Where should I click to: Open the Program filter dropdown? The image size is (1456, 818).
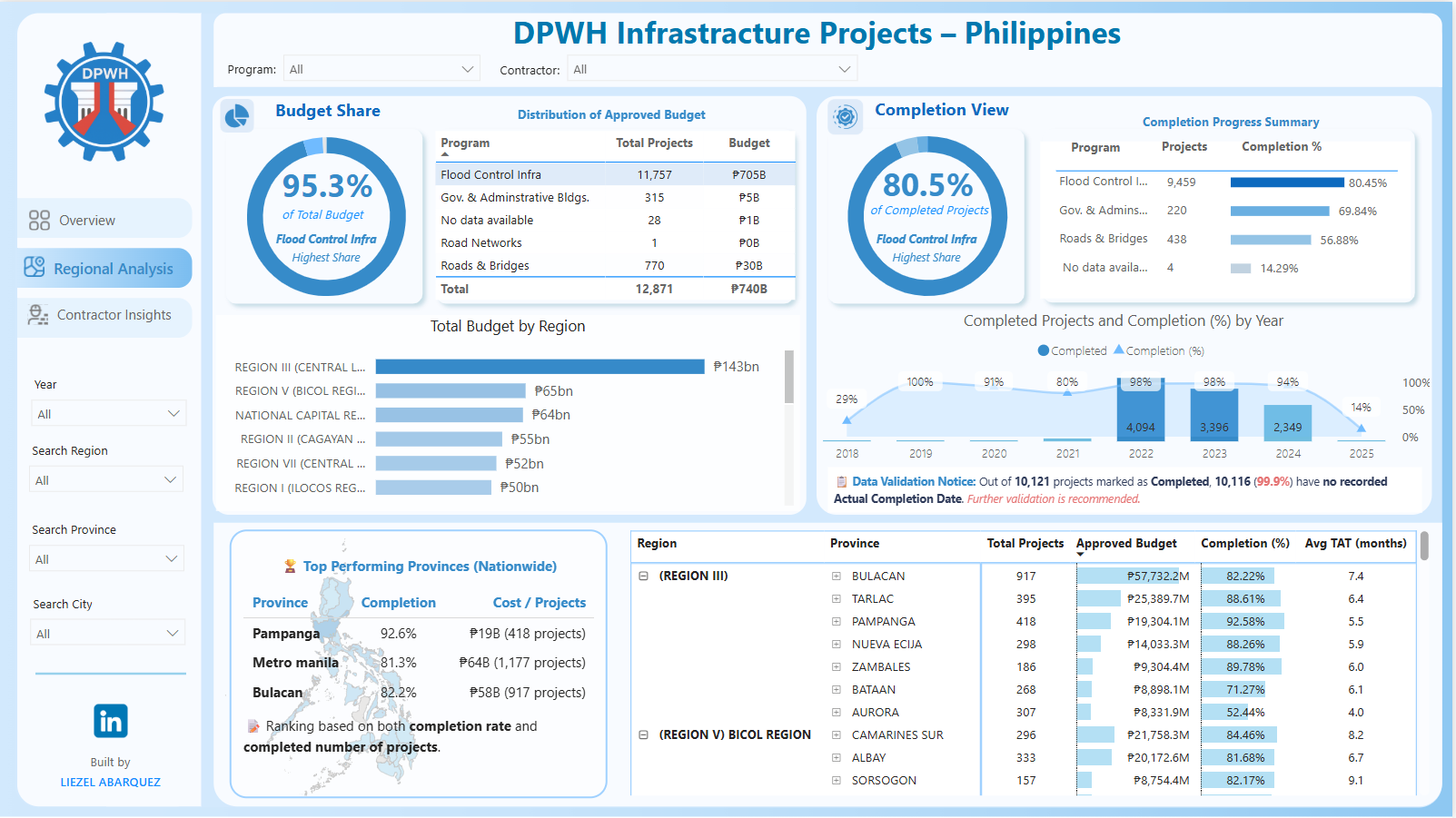[x=381, y=69]
